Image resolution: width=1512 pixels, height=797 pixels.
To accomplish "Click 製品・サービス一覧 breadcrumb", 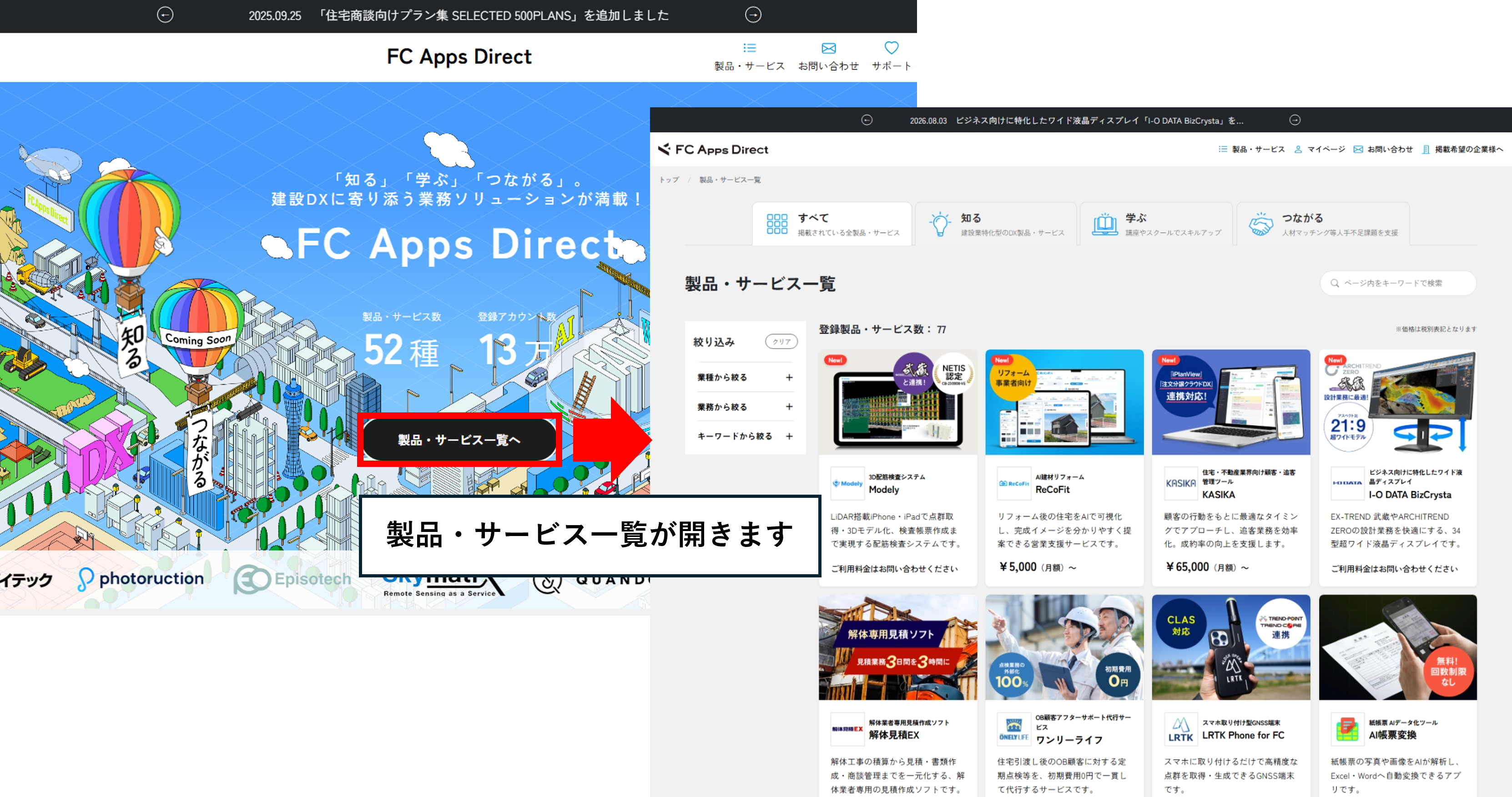I will pyautogui.click(x=730, y=180).
